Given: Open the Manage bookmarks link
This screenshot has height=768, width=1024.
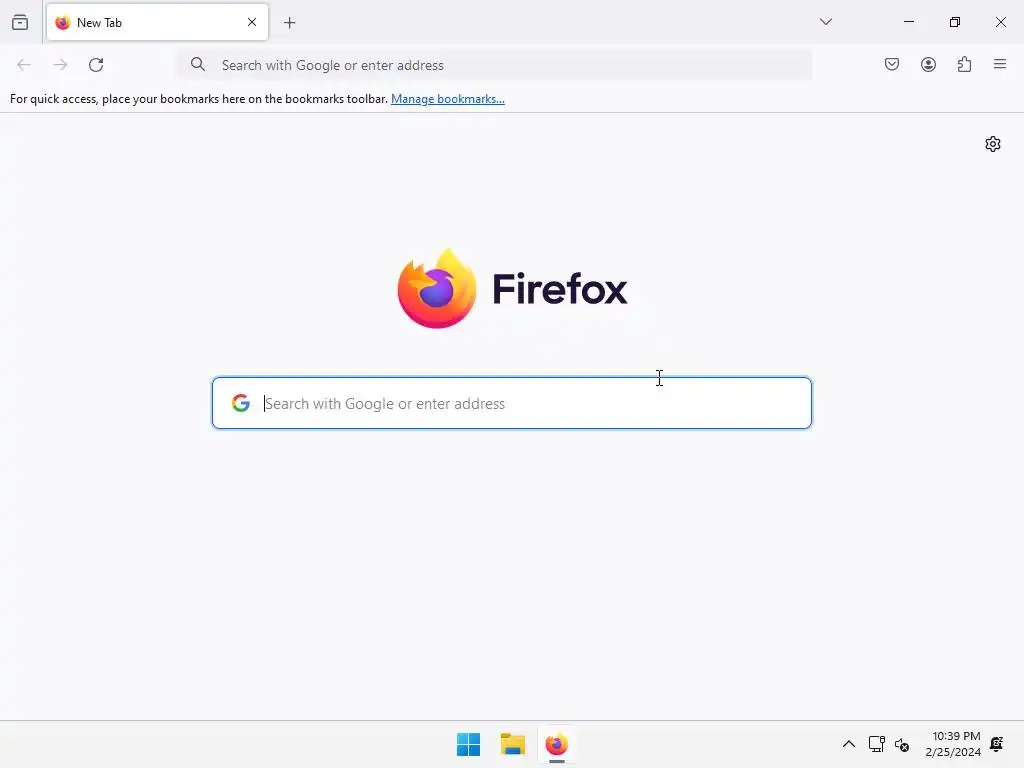Looking at the screenshot, I should pyautogui.click(x=447, y=99).
